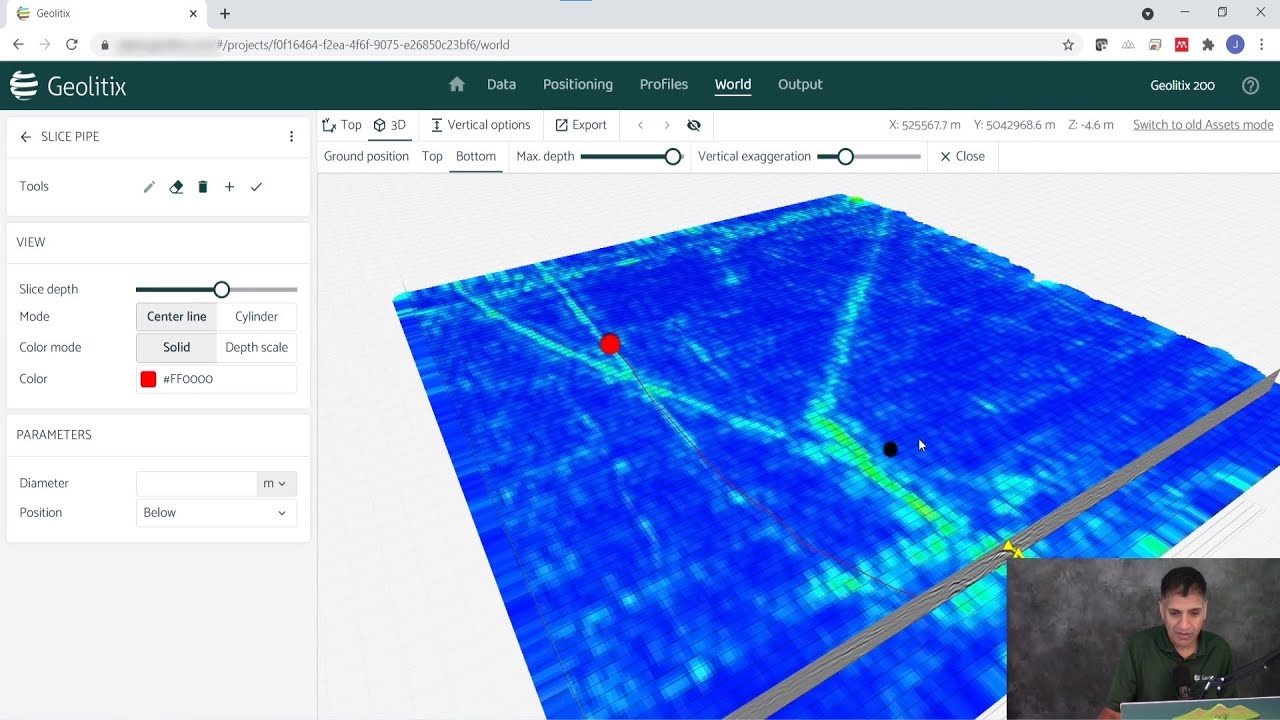The image size is (1280, 720).
Task: Select Depth scale color mode
Action: [256, 348]
